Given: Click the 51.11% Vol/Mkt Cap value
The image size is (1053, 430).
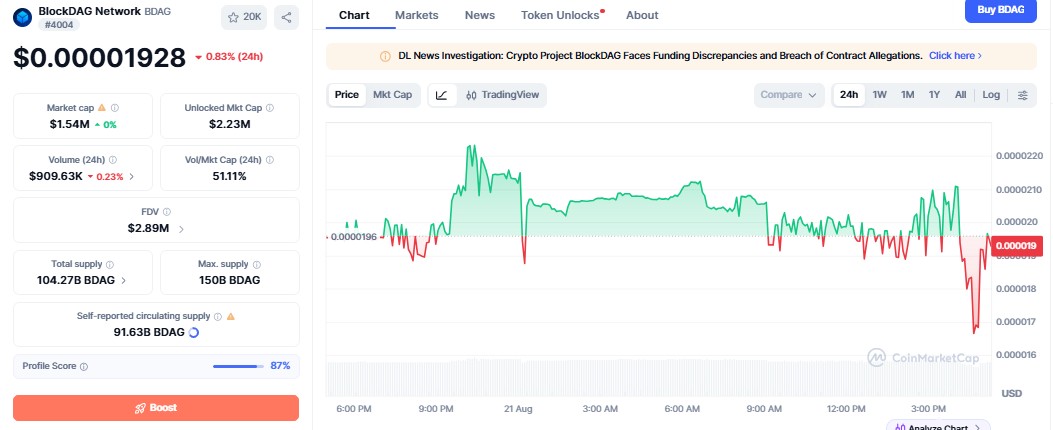Looking at the screenshot, I should tap(230, 177).
